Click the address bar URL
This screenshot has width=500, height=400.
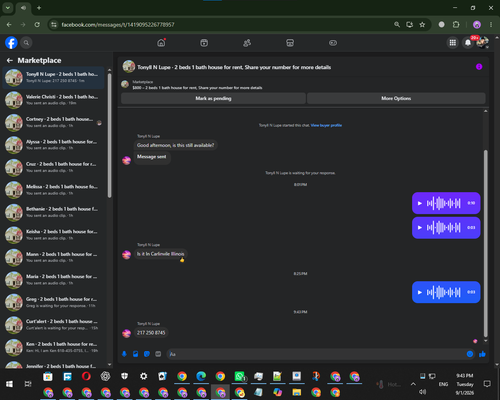(118, 25)
